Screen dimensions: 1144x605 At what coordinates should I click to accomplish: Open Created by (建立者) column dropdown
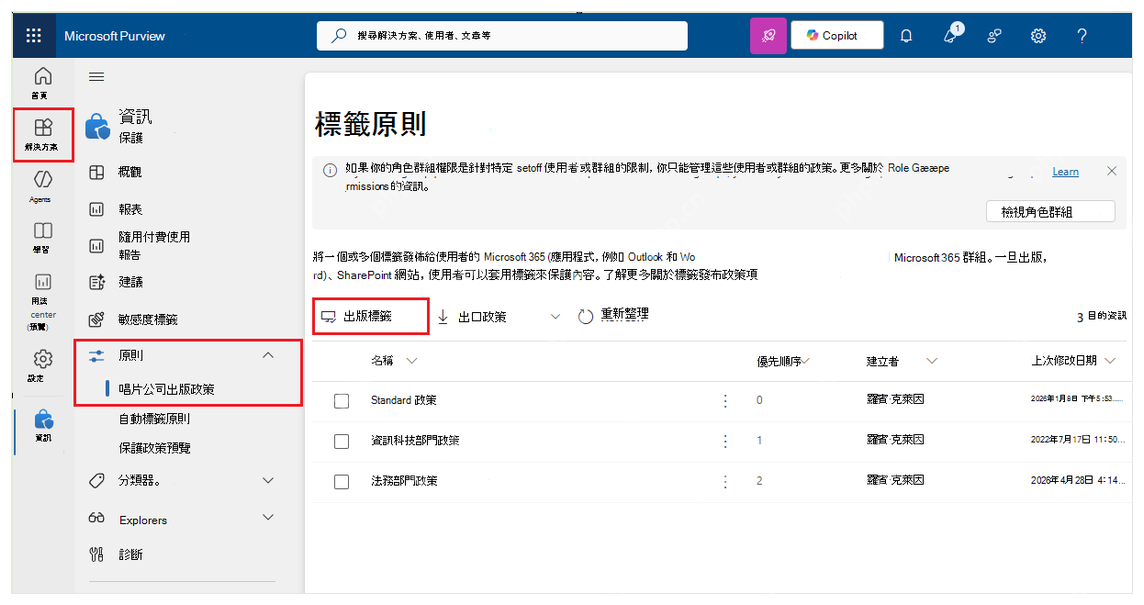pos(932,361)
